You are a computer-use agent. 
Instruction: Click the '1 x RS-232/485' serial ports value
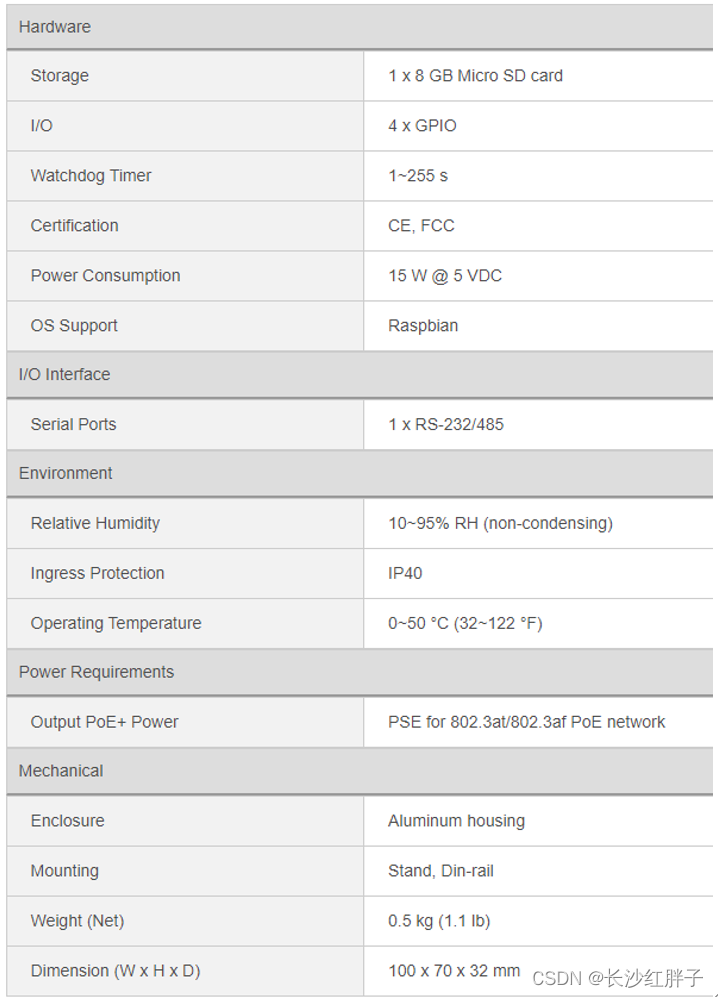tap(446, 424)
